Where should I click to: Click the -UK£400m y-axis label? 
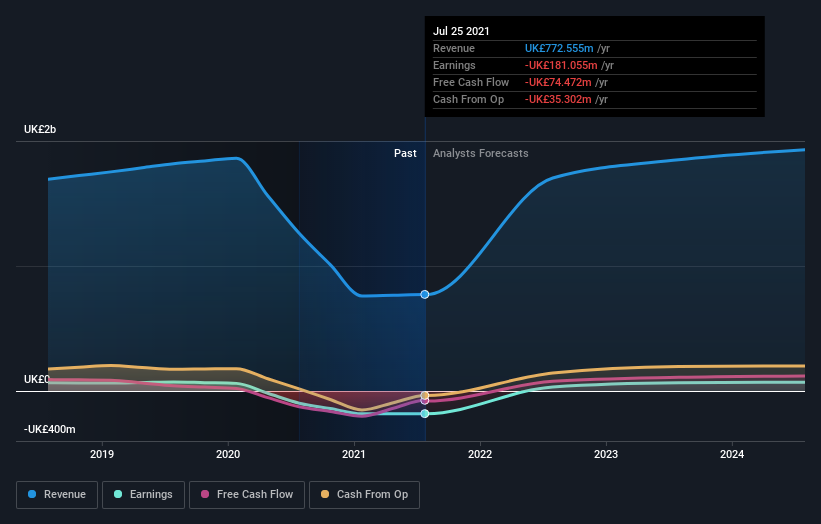coord(50,429)
